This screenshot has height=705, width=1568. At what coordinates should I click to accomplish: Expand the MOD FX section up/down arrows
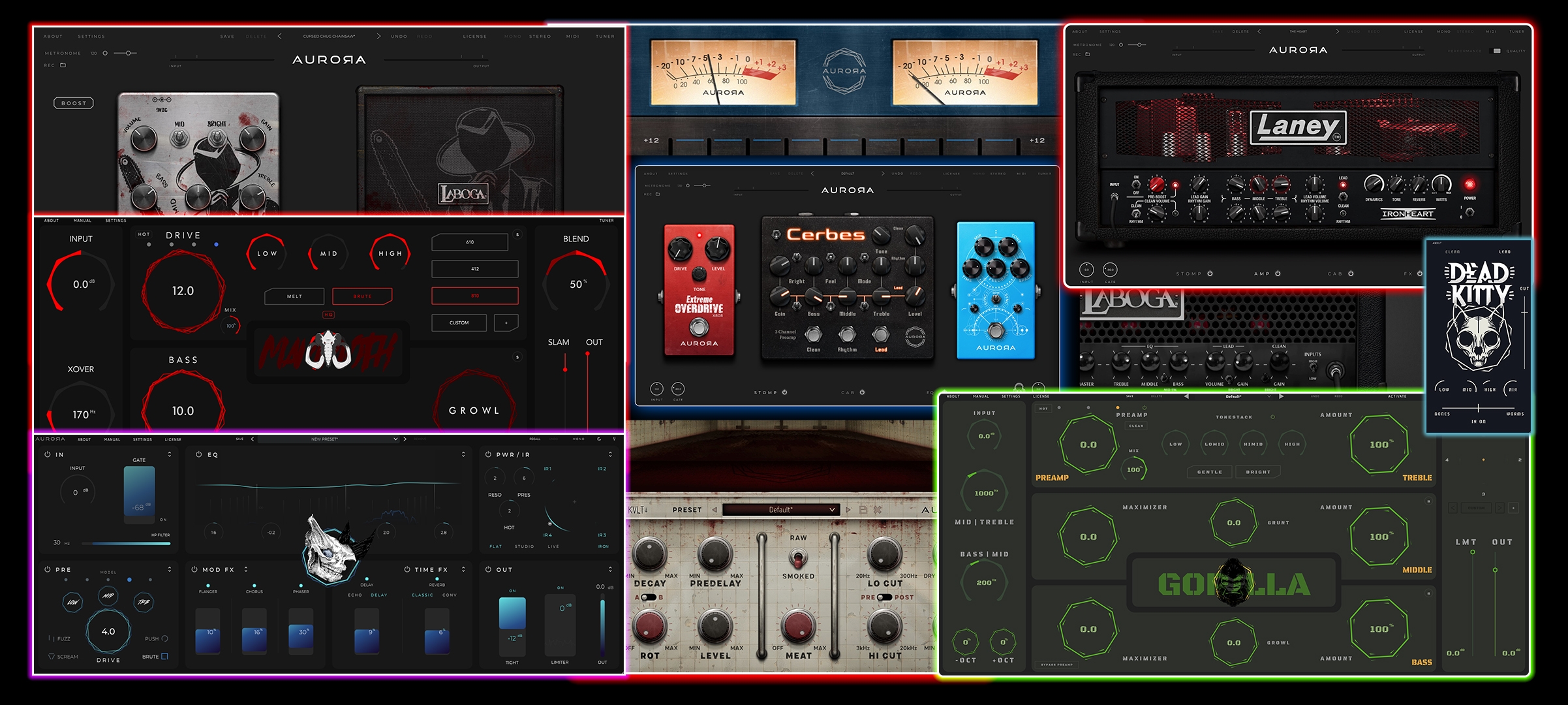pos(246,569)
